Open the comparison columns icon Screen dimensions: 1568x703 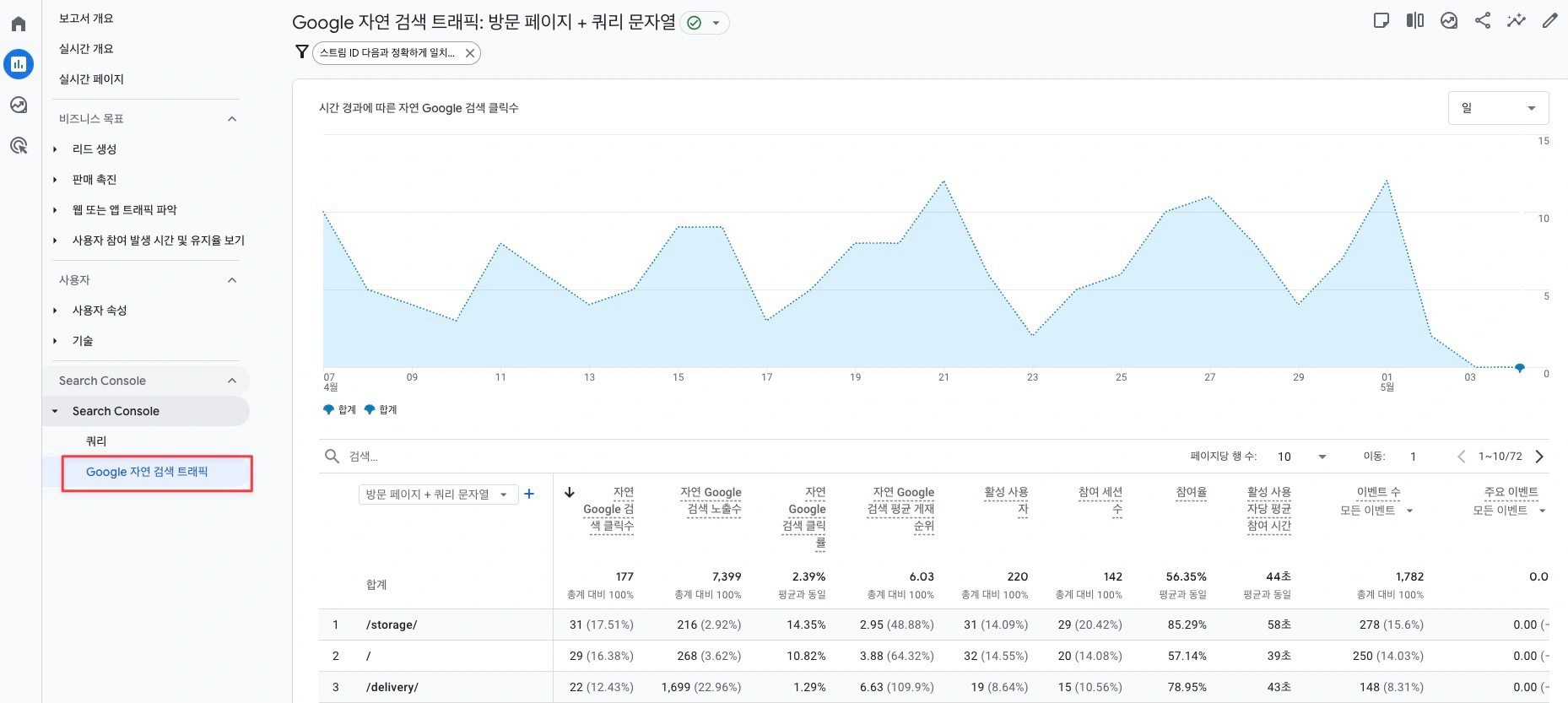1415,21
